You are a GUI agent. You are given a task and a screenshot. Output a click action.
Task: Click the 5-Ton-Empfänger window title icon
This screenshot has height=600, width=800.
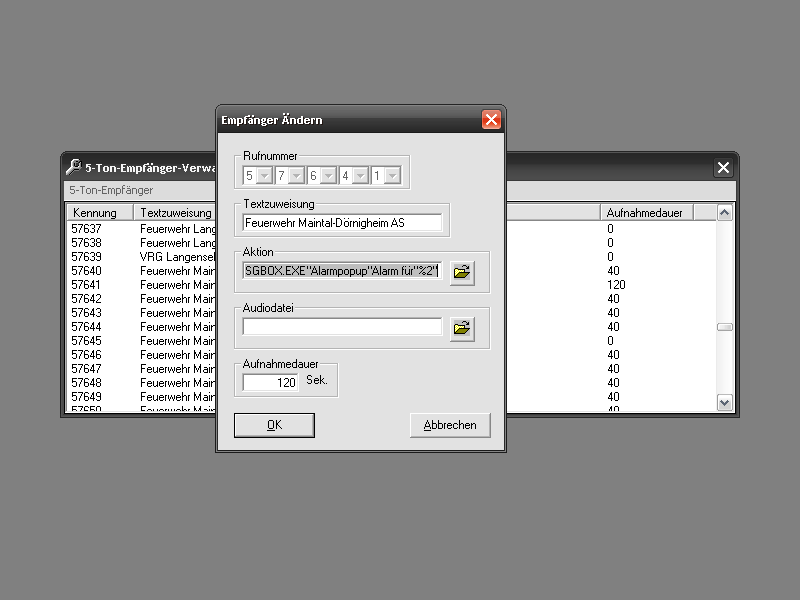pyautogui.click(x=73, y=168)
